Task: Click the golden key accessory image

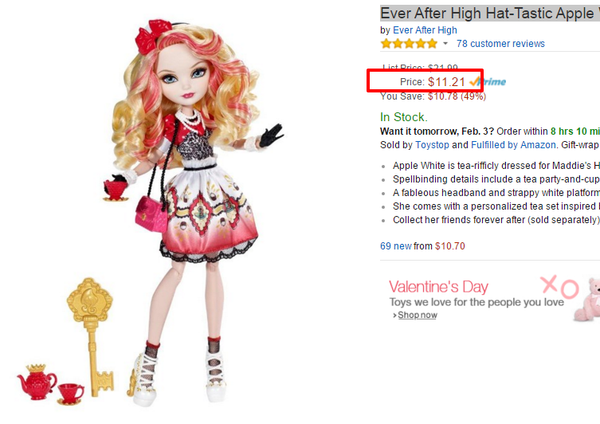Action: coord(91,337)
